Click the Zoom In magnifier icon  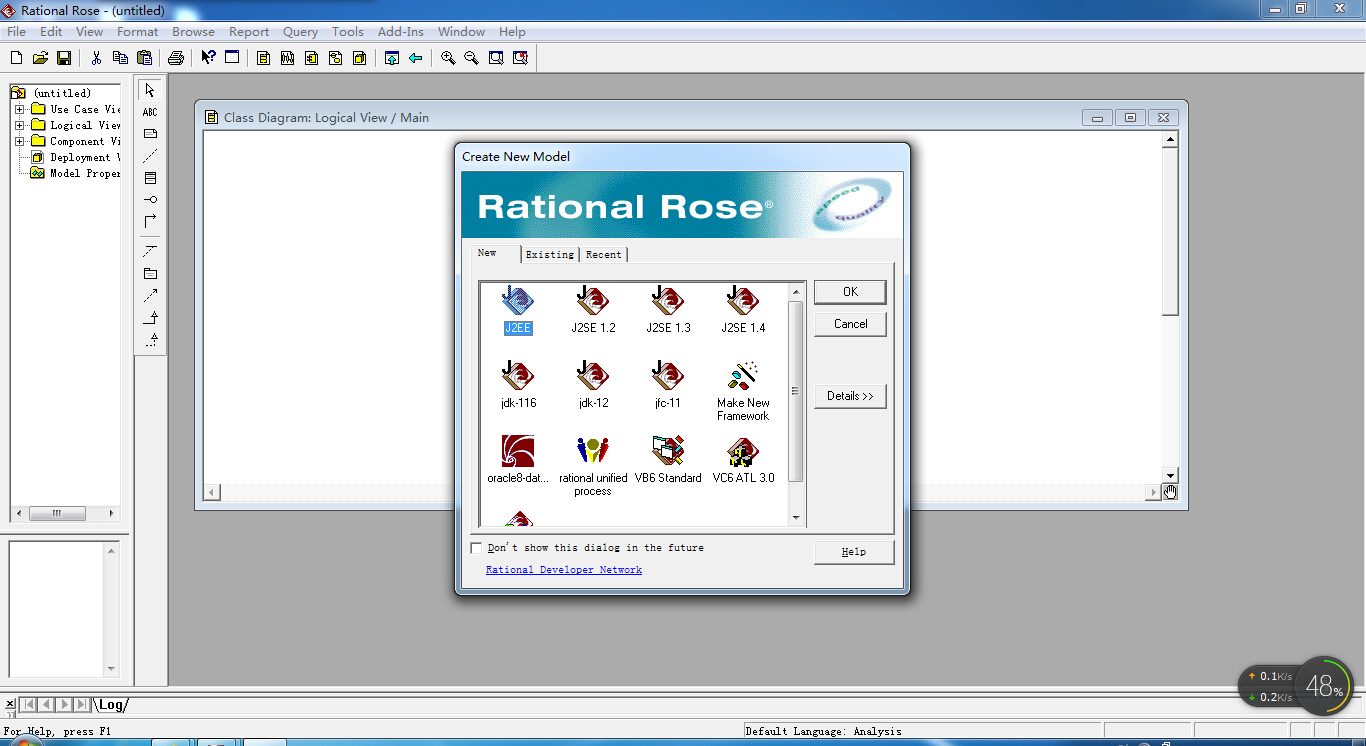point(448,58)
